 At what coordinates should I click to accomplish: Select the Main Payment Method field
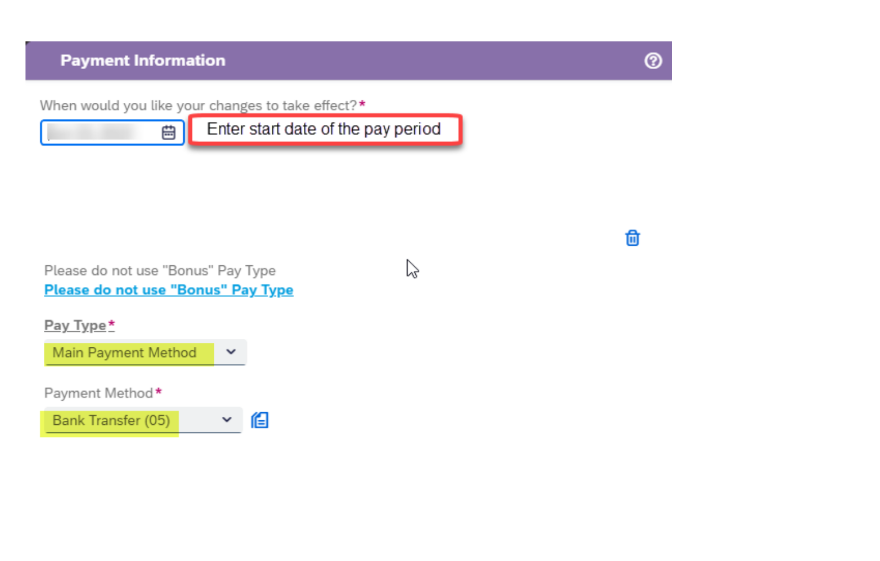(125, 352)
